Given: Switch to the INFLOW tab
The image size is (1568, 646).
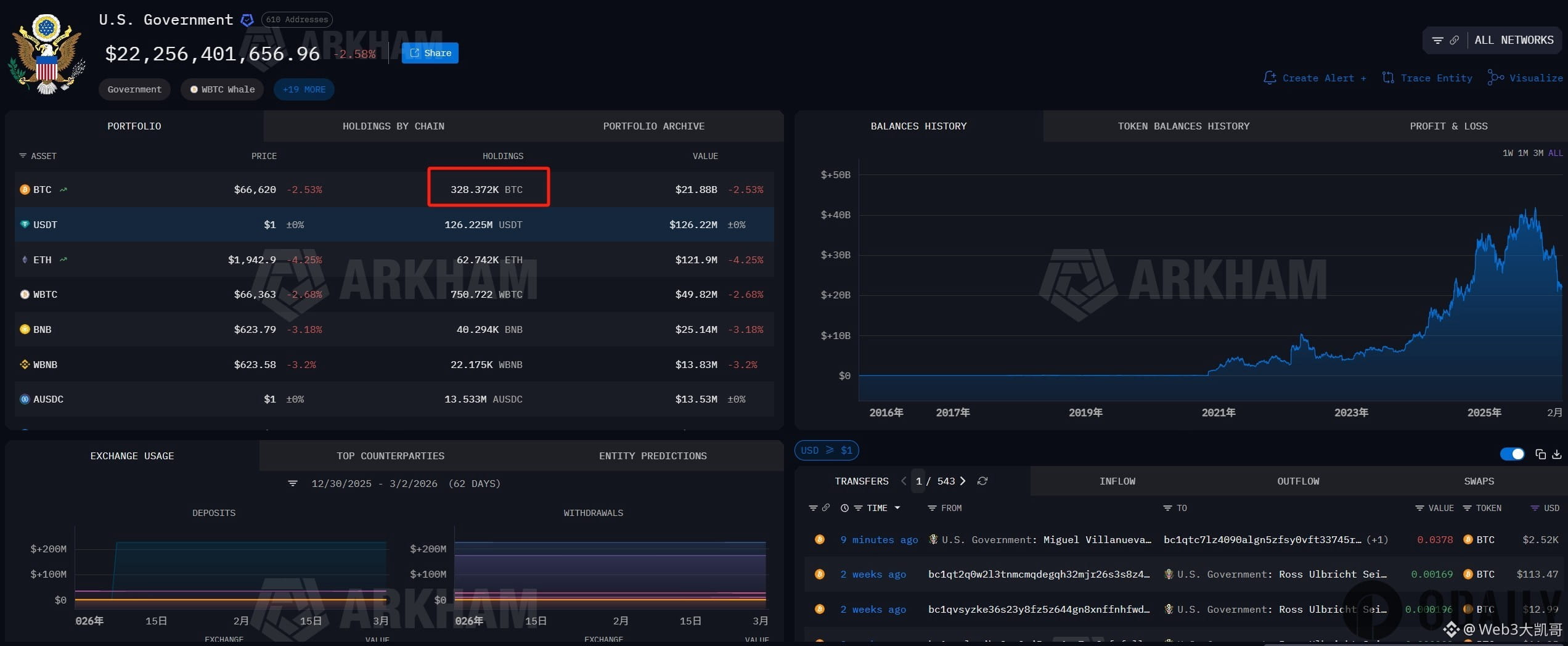Looking at the screenshot, I should point(1117,481).
